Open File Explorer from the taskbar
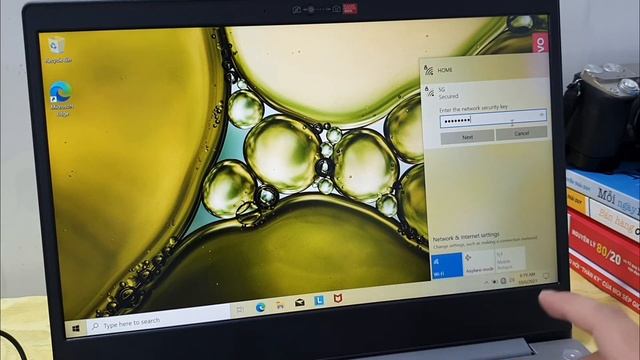 coord(280,304)
